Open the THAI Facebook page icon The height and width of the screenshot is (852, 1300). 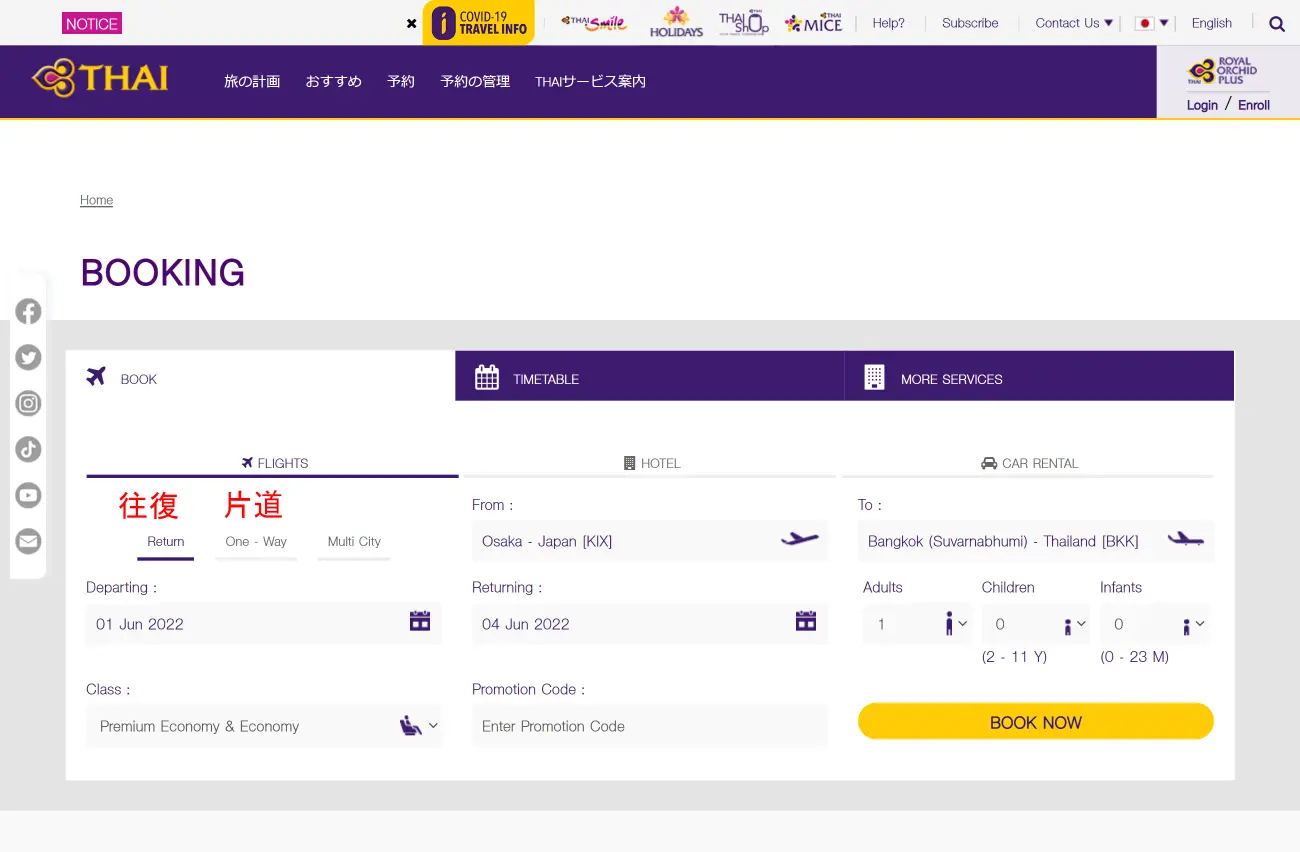click(x=28, y=311)
